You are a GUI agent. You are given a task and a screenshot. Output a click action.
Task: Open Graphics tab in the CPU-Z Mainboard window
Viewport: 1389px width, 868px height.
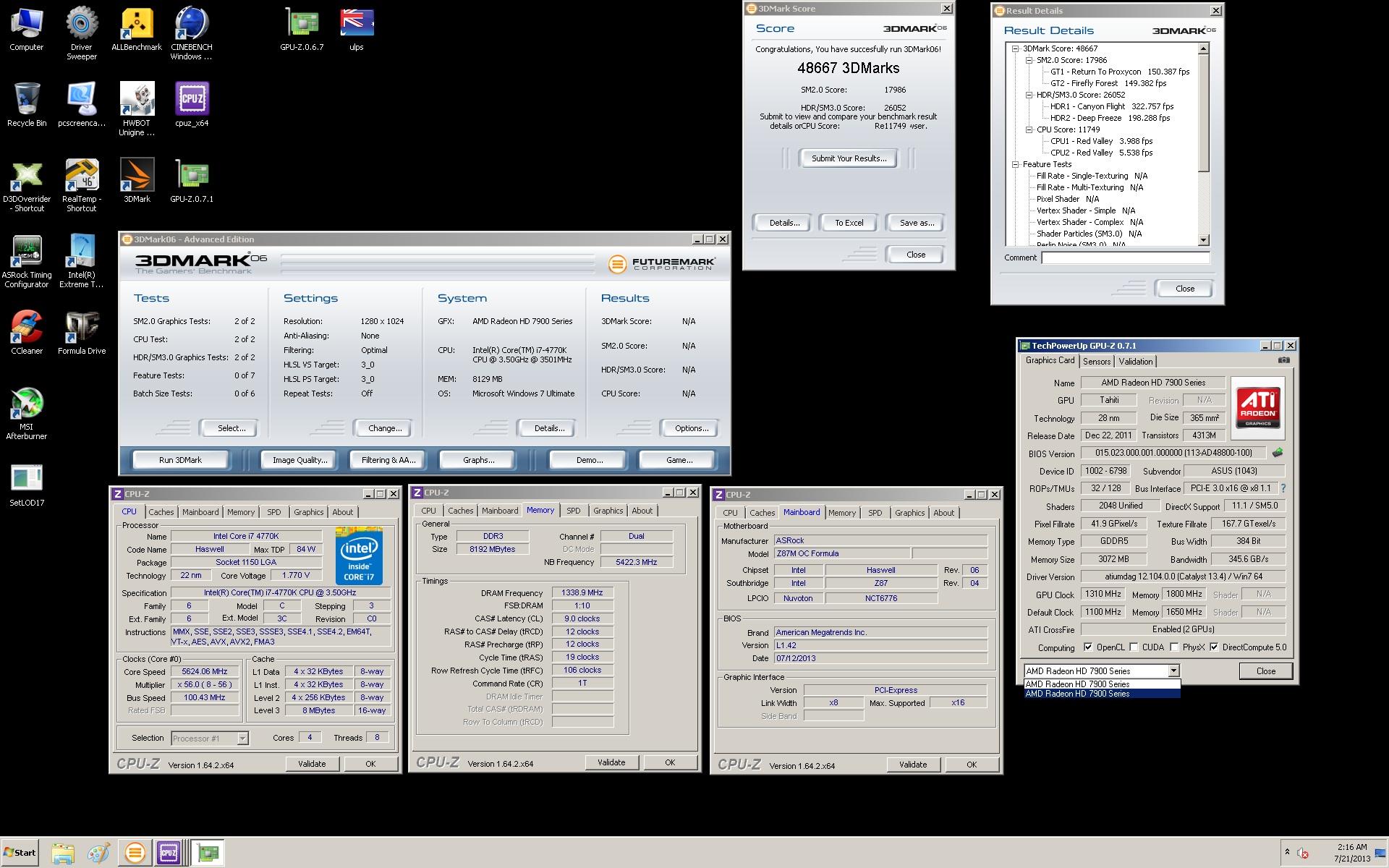909,513
